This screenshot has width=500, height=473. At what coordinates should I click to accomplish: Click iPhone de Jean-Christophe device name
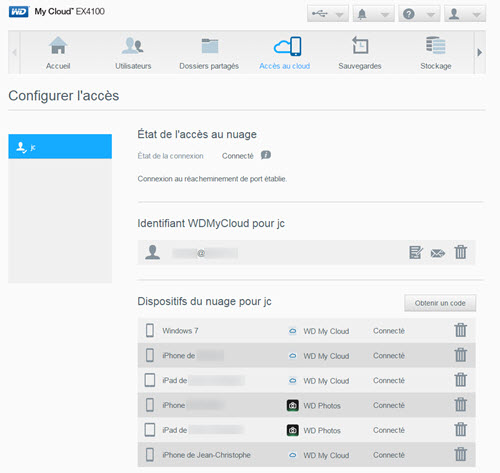coord(206,455)
